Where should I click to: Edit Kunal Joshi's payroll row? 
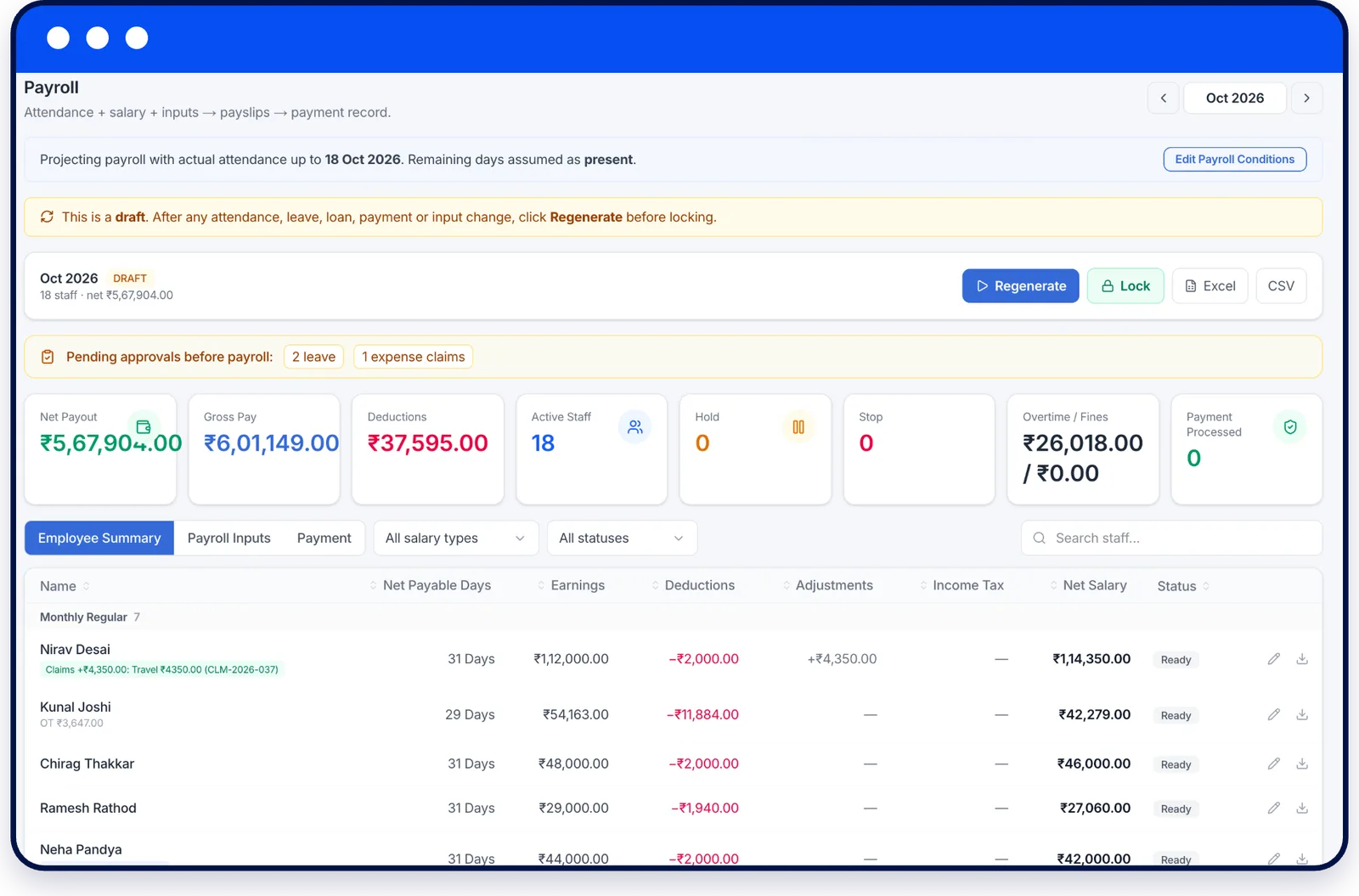[1273, 715]
